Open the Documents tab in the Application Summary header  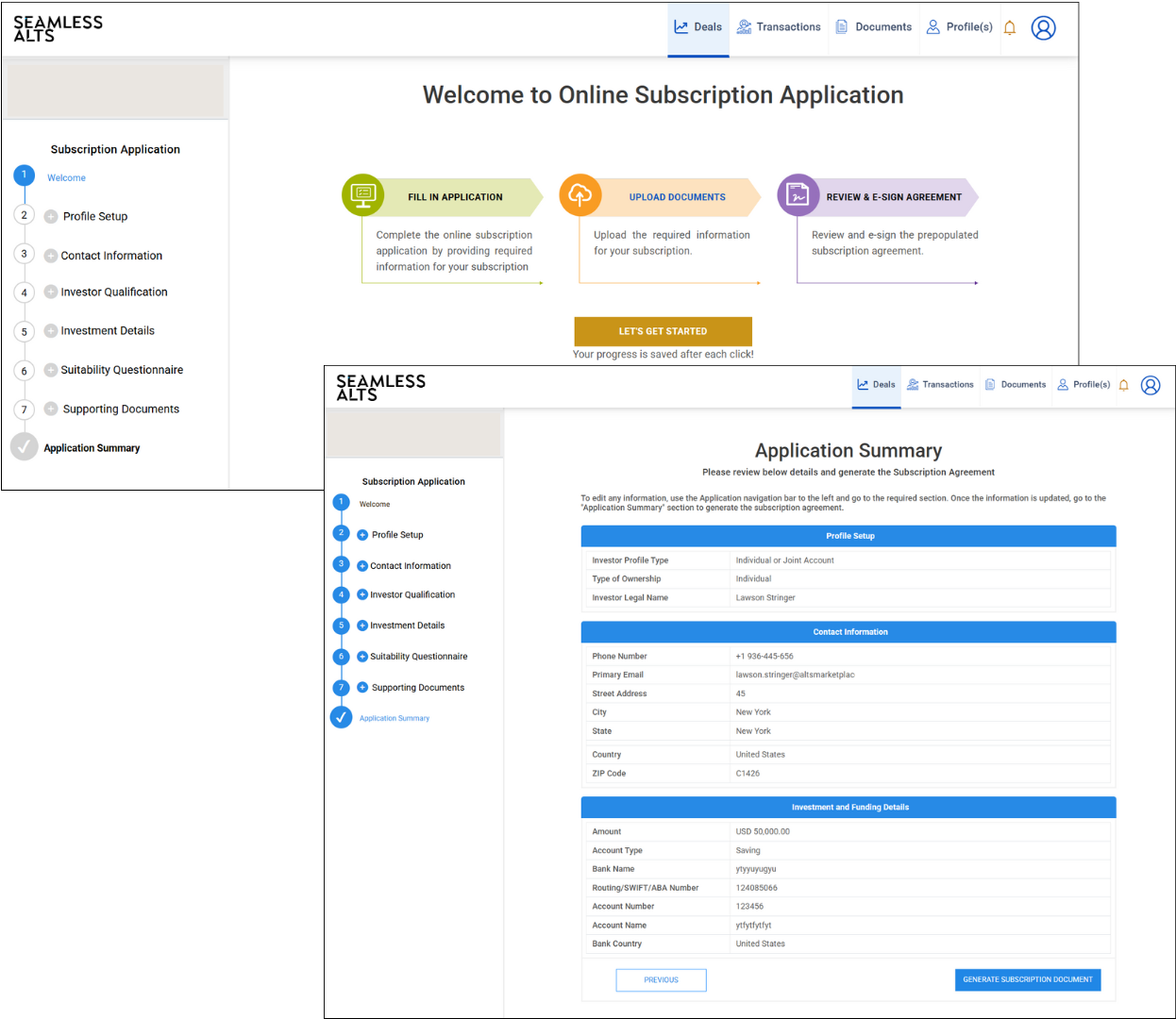point(1015,385)
